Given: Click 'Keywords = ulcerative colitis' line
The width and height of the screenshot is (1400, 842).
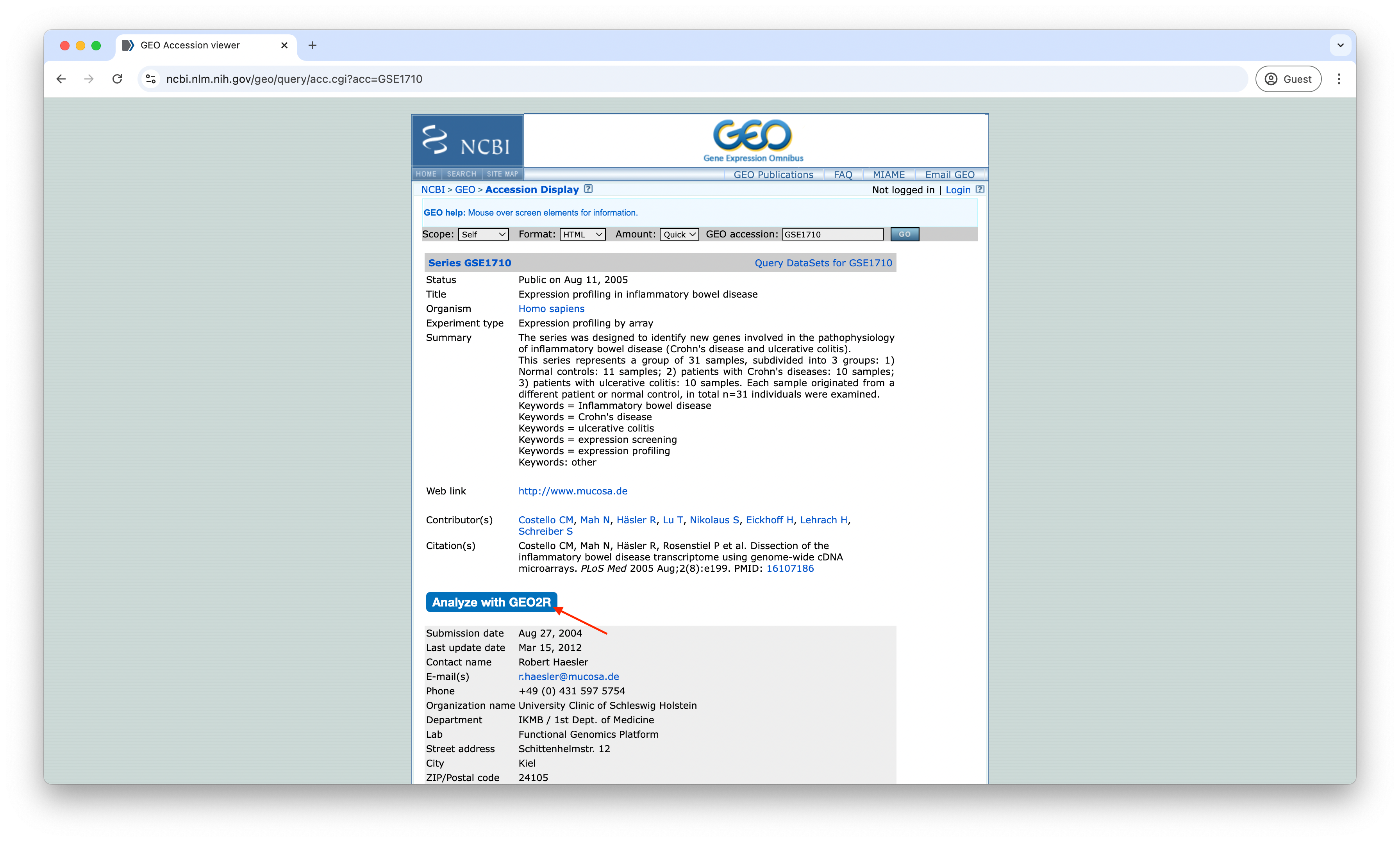Looking at the screenshot, I should (x=586, y=428).
